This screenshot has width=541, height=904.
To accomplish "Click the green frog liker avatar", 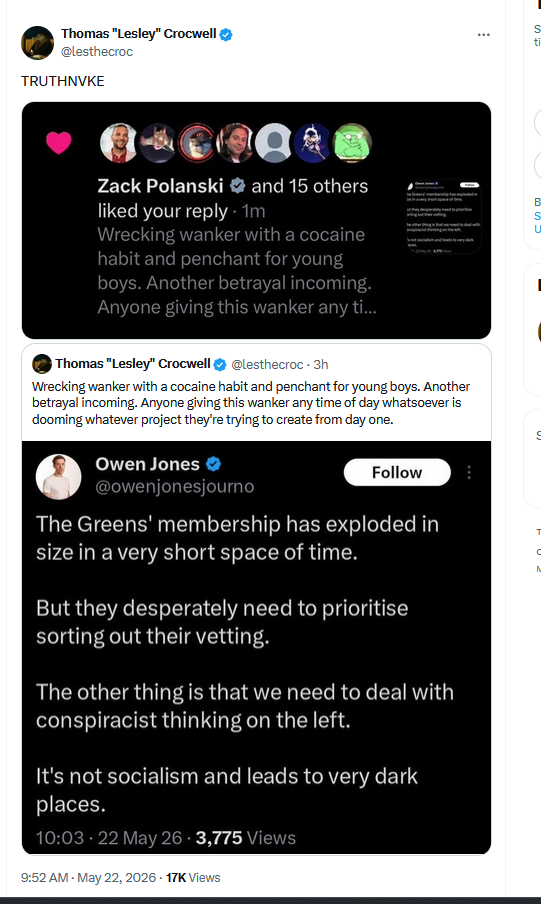I will 352,143.
